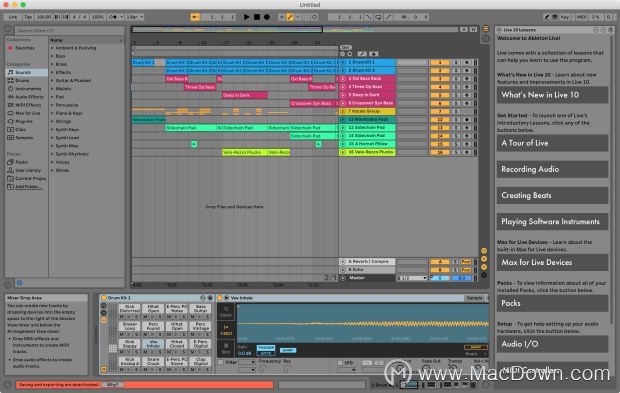Viewport: 620px width, 393px height.
Task: Toggle the Draw Mode pencil icon
Action: pos(546,17)
